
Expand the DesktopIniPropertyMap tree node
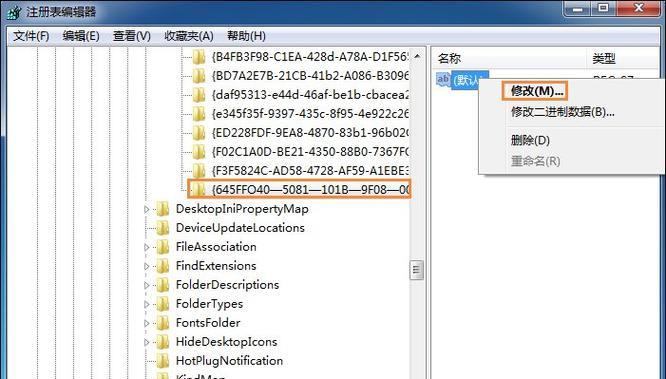tap(147, 209)
